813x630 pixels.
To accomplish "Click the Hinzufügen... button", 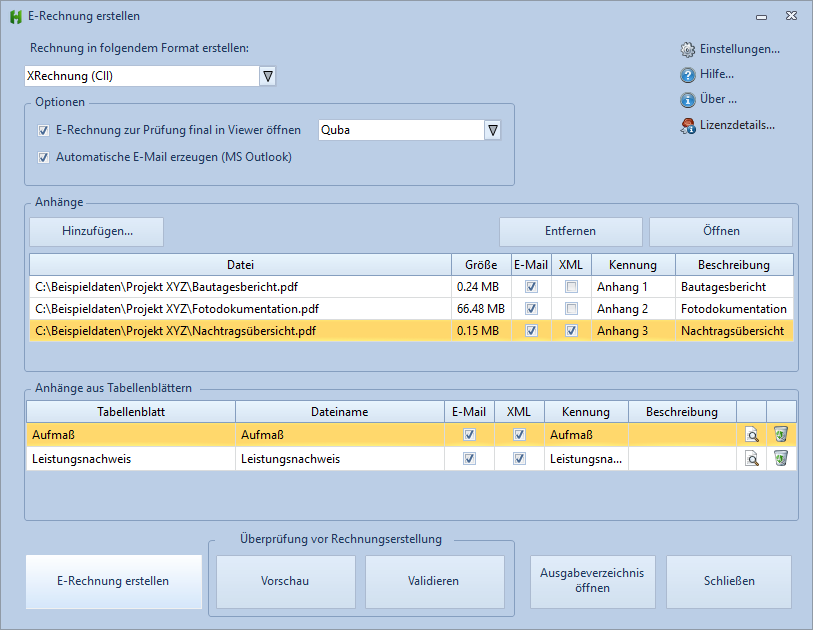I will (x=97, y=231).
